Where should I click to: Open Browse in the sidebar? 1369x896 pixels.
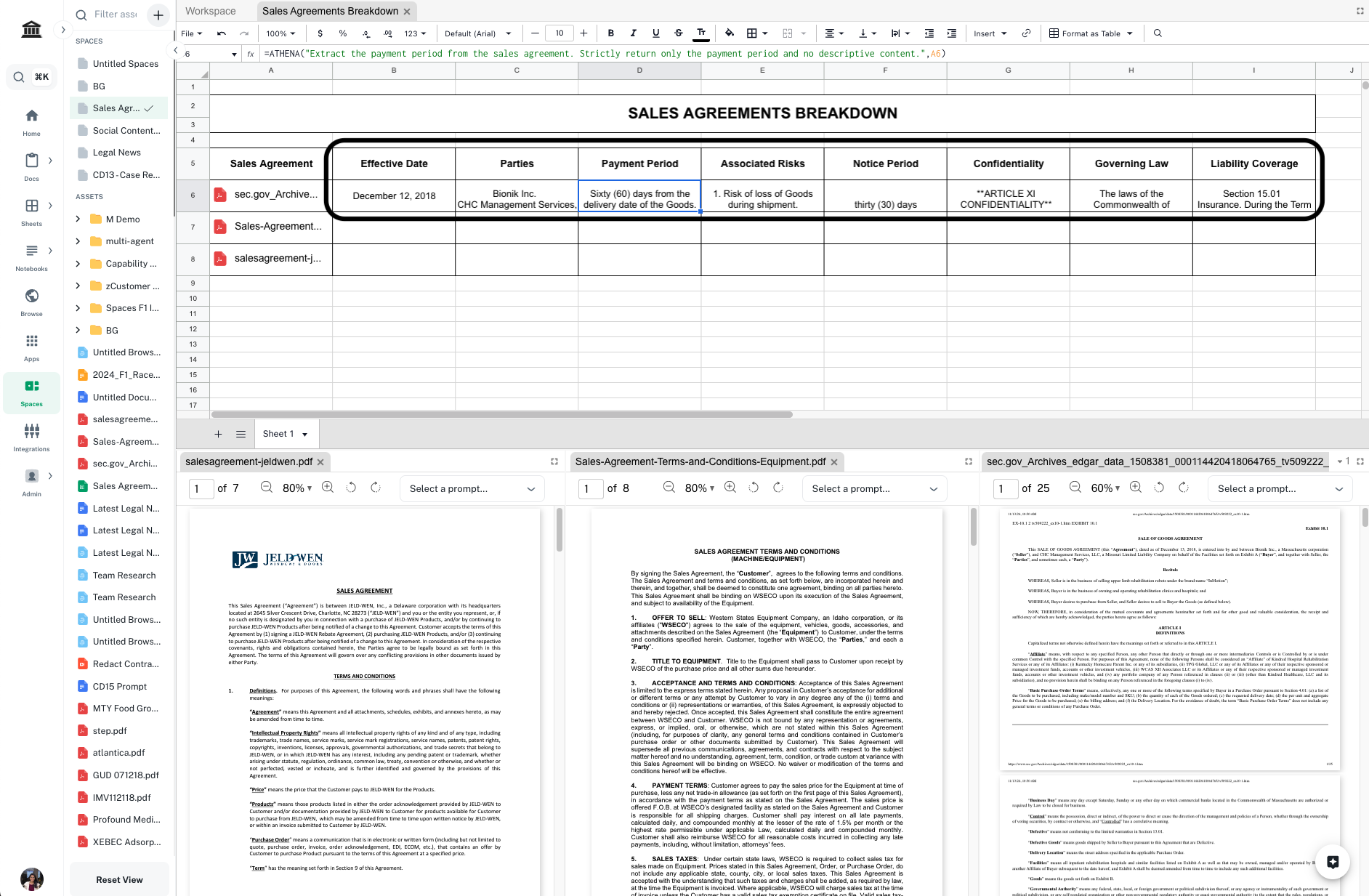[x=31, y=302]
